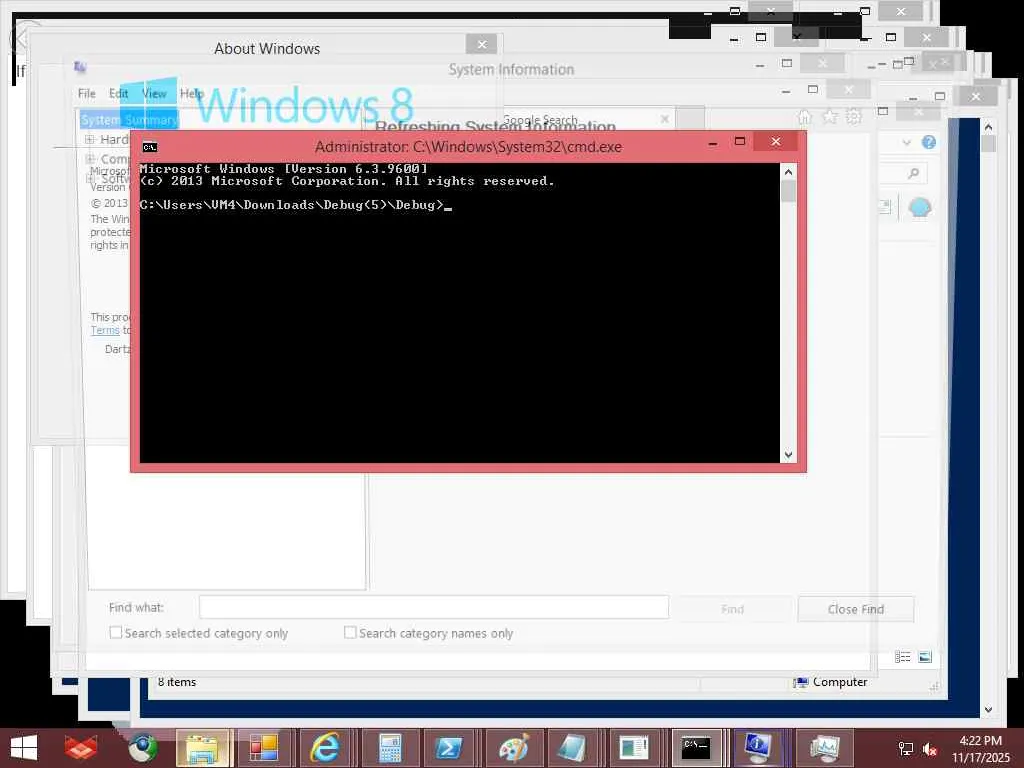This screenshot has height=768, width=1024.
Task: Switch Explorer to details view icon
Action: [x=903, y=657]
